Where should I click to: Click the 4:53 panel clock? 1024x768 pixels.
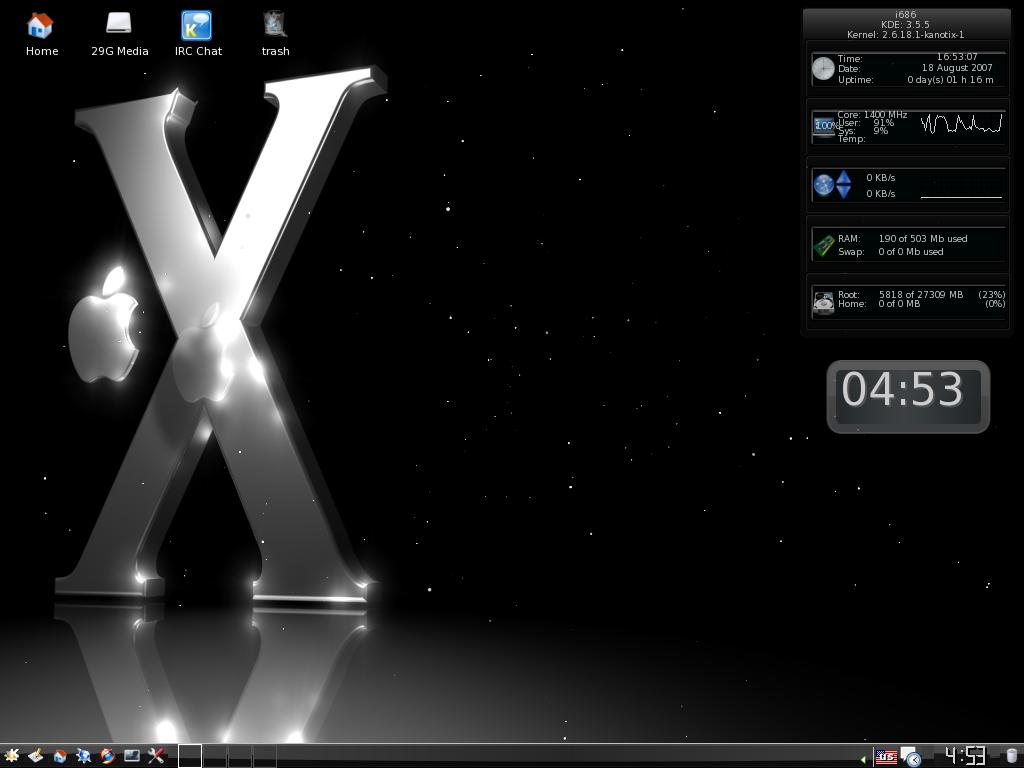(965, 756)
